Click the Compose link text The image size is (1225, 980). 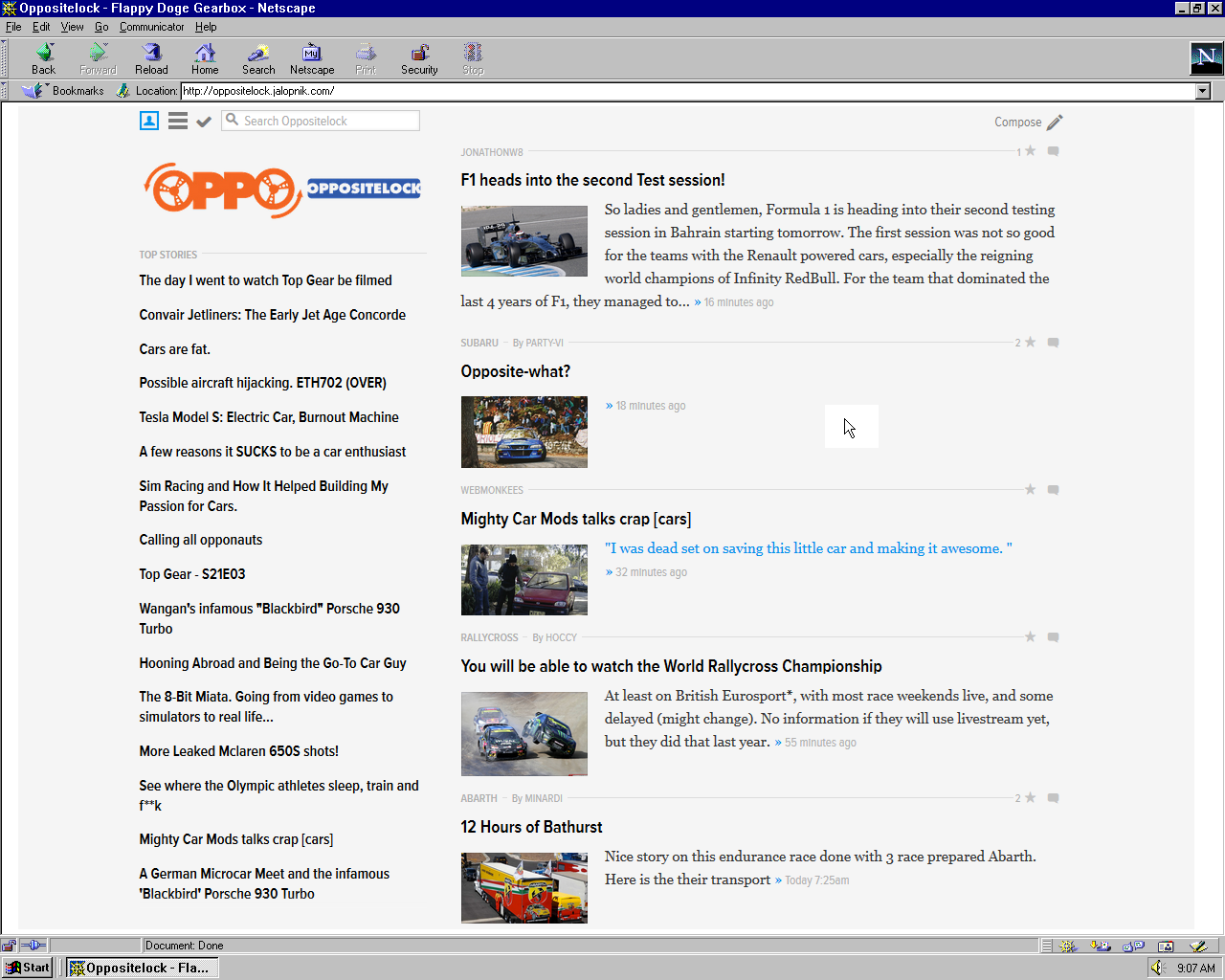click(1017, 122)
